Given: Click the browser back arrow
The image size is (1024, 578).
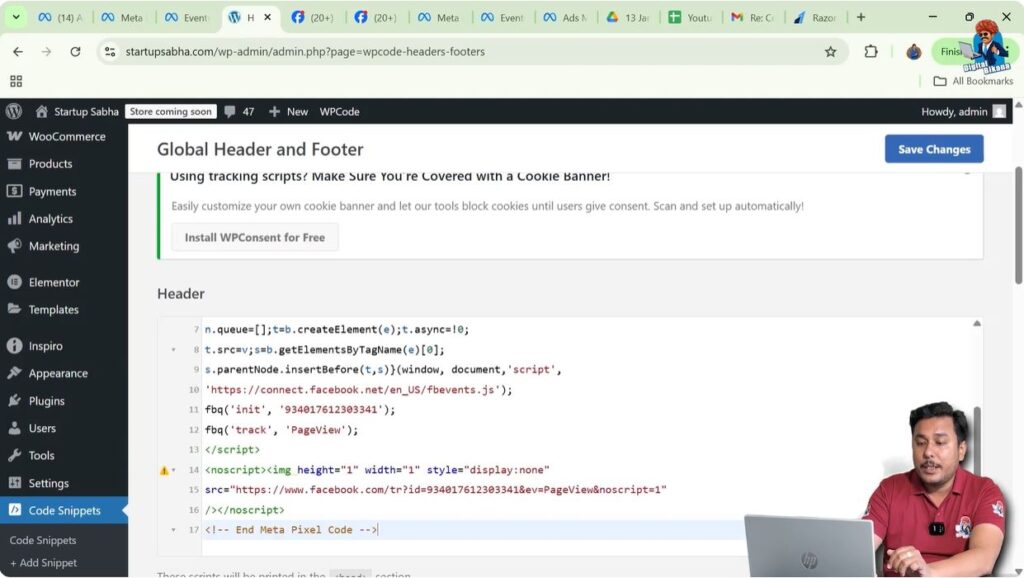Looking at the screenshot, I should (x=18, y=52).
